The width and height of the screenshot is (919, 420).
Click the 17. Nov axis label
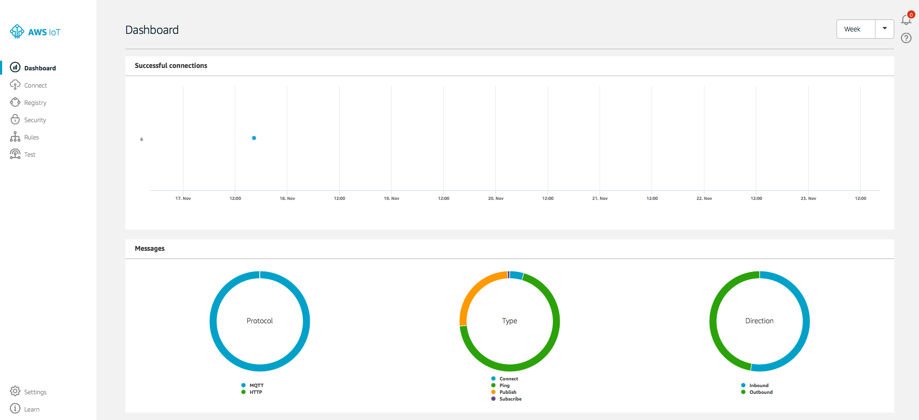click(183, 199)
